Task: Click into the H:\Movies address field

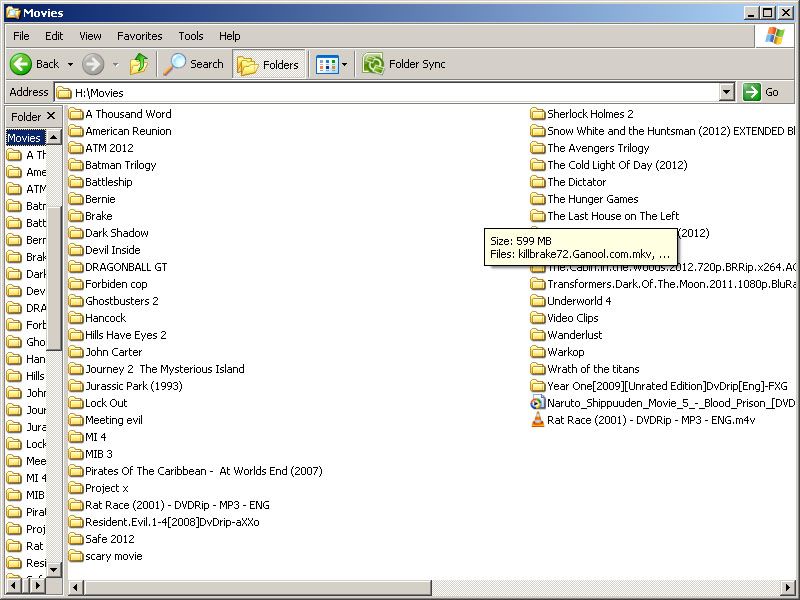Action: pyautogui.click(x=387, y=92)
